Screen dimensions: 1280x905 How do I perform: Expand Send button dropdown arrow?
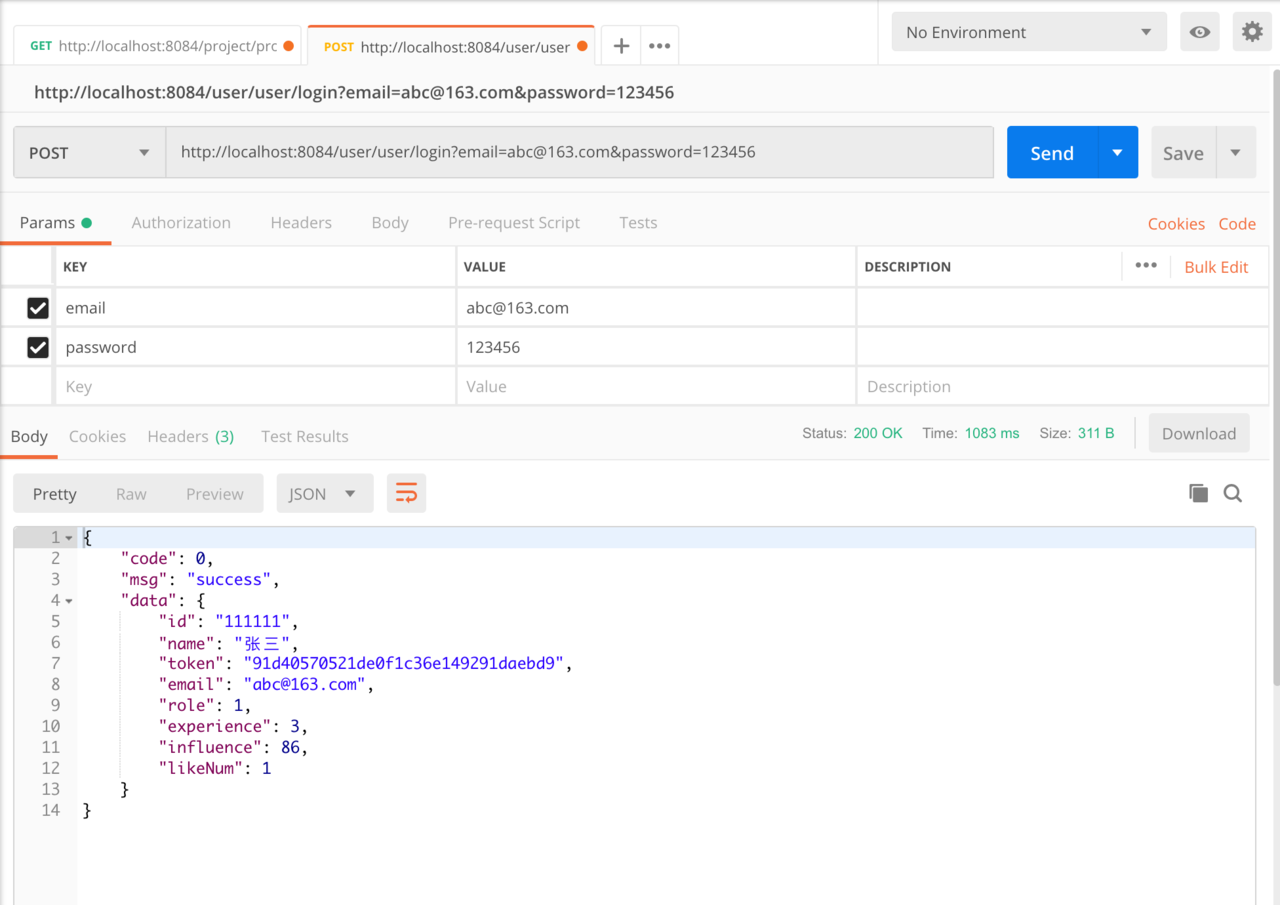point(1117,152)
